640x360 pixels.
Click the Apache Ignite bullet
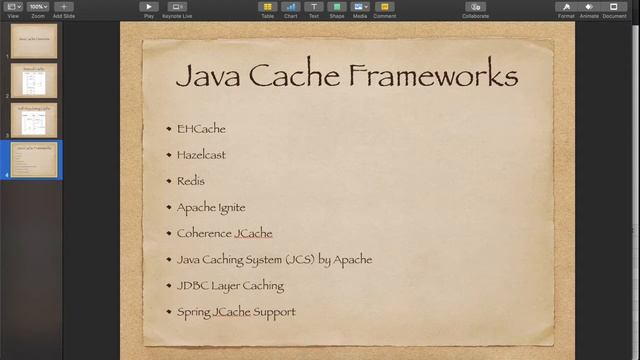tap(211, 208)
